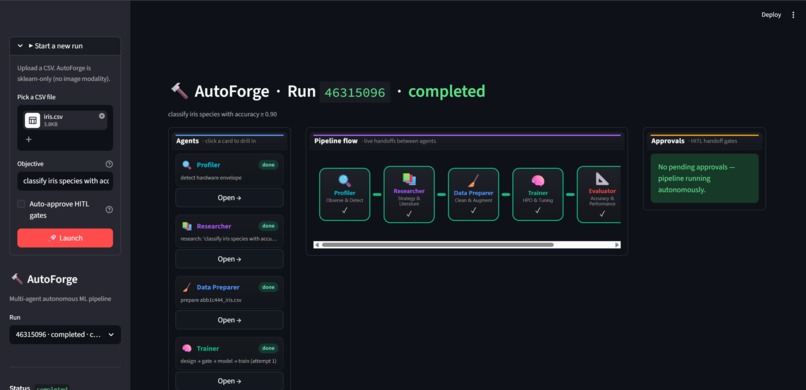
Task: Click the Researcher books icon in Agents
Action: [187, 226]
